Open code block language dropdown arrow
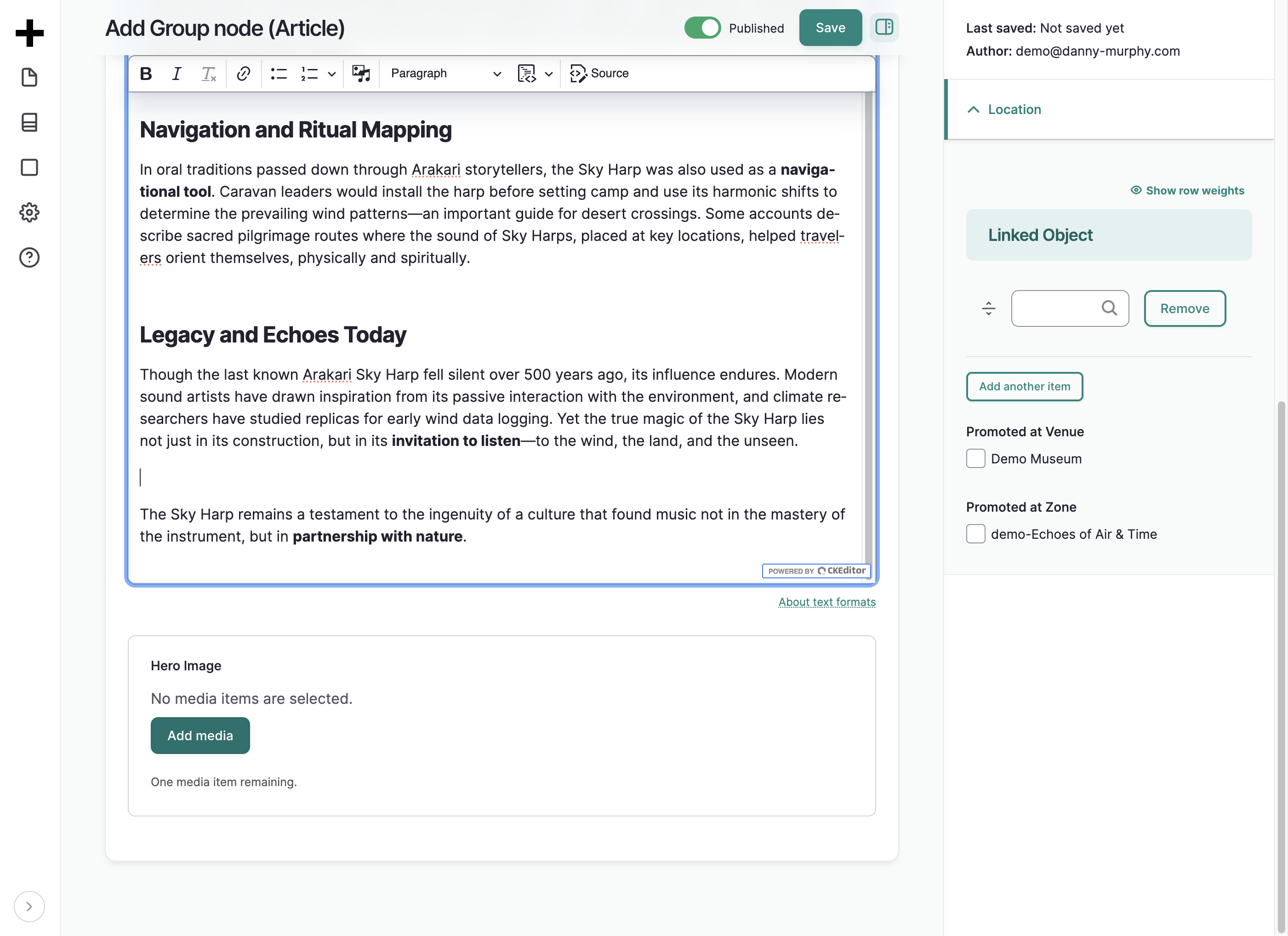 pos(548,74)
